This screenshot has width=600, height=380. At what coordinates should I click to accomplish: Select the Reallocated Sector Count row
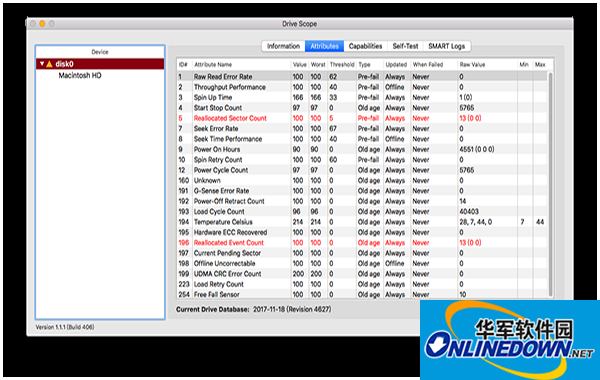362,118
